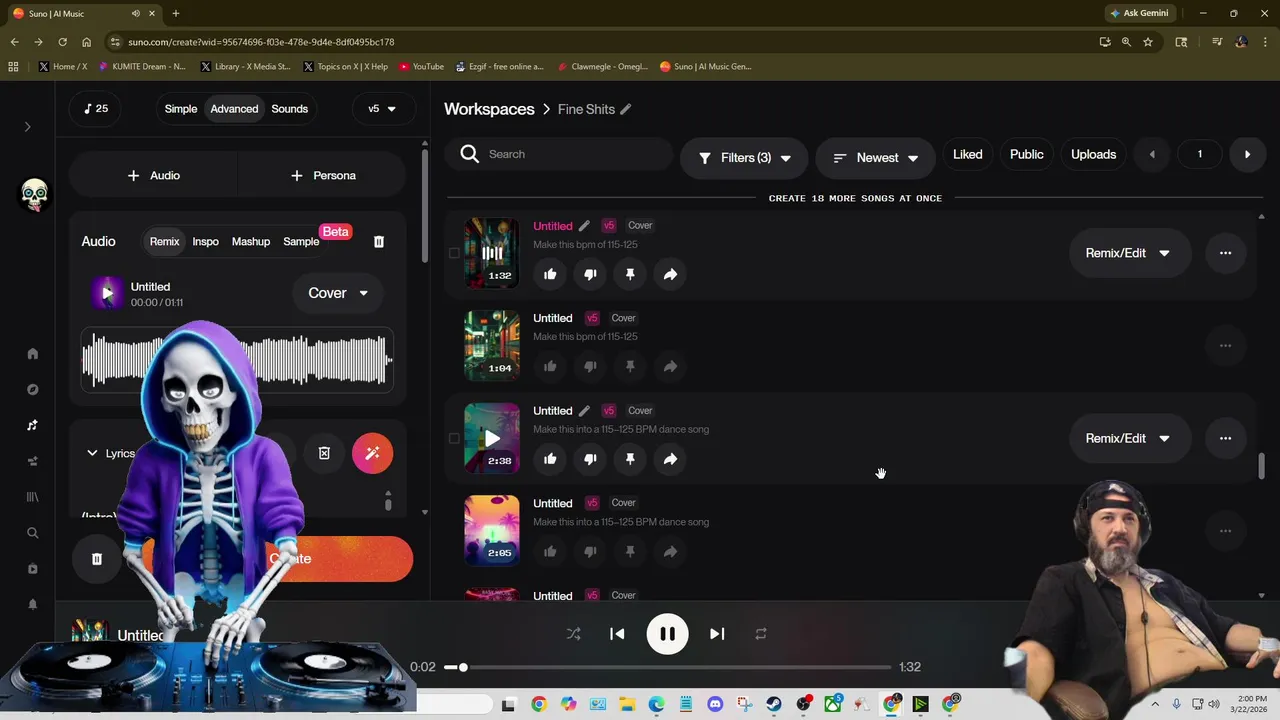
Task: Open the Create music-note icon in sidebar
Action: (x=32, y=425)
